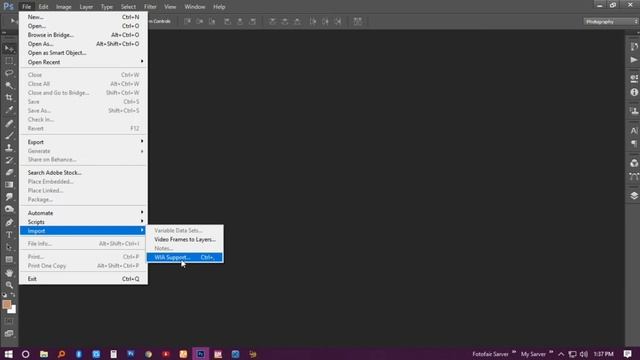Open the notification center icon
Image resolution: width=640 pixels, height=360 pixels.
pyautogui.click(x=628, y=354)
